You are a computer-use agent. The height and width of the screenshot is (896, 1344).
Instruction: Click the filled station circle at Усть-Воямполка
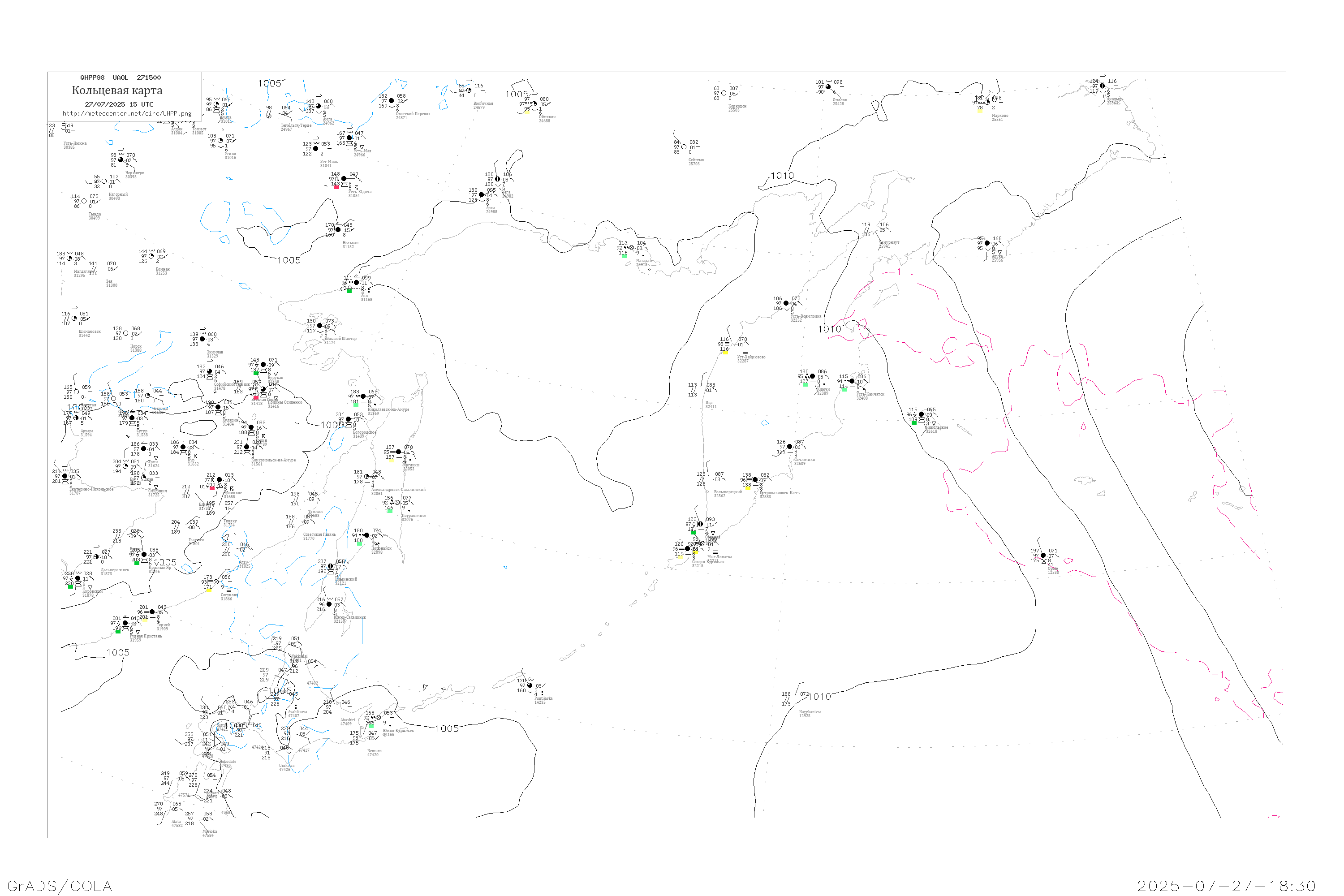786,303
